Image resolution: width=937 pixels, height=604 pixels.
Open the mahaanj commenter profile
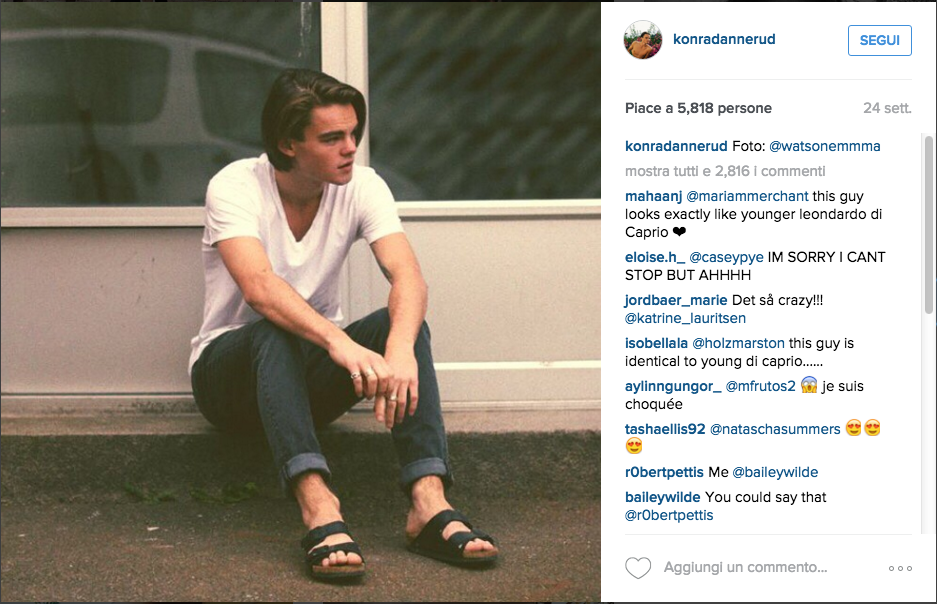click(x=653, y=197)
